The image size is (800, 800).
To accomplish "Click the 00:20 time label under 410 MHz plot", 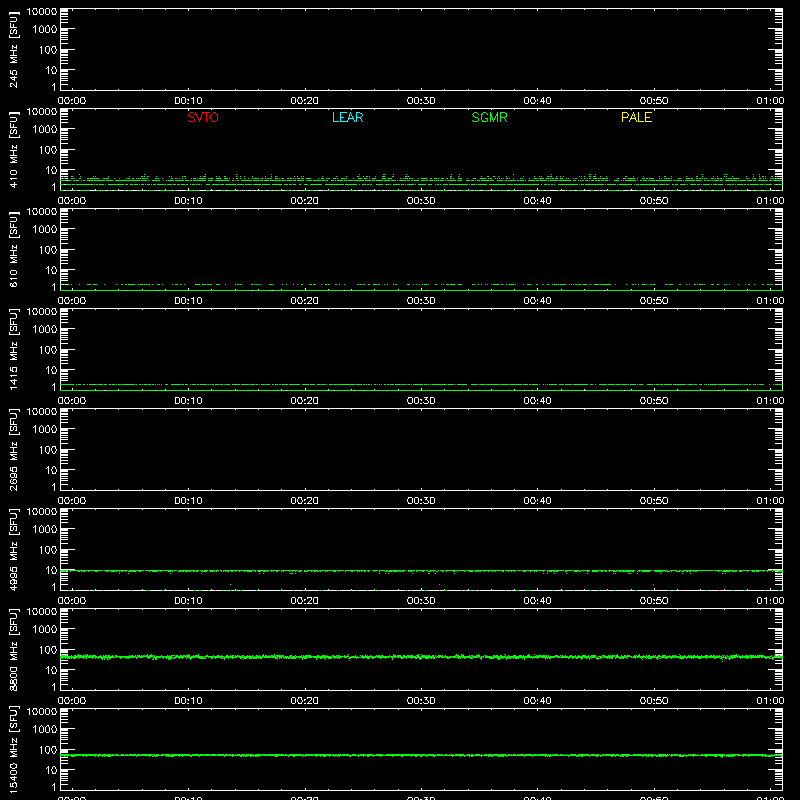I will click(x=305, y=201).
